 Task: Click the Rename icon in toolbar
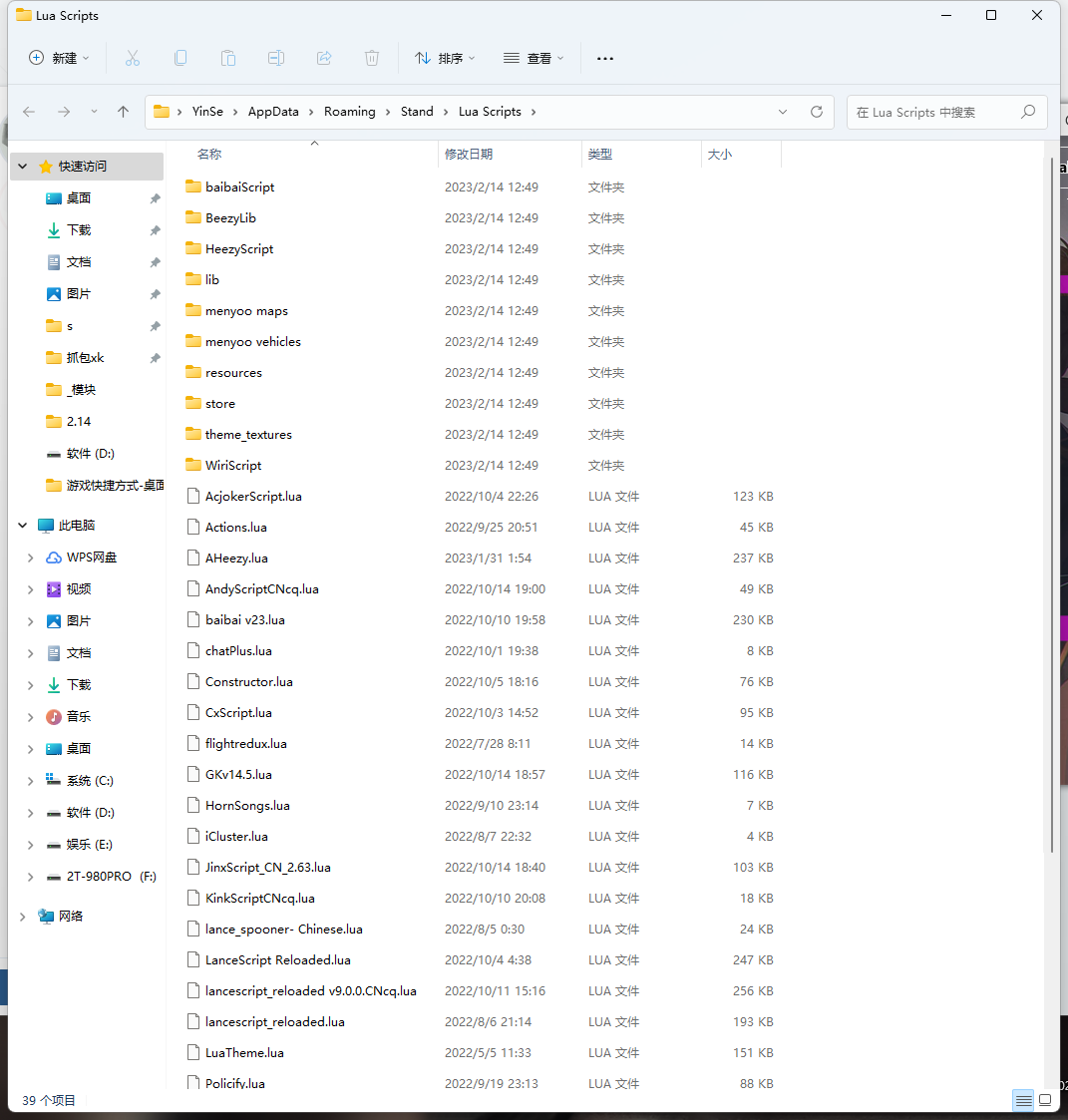[276, 58]
